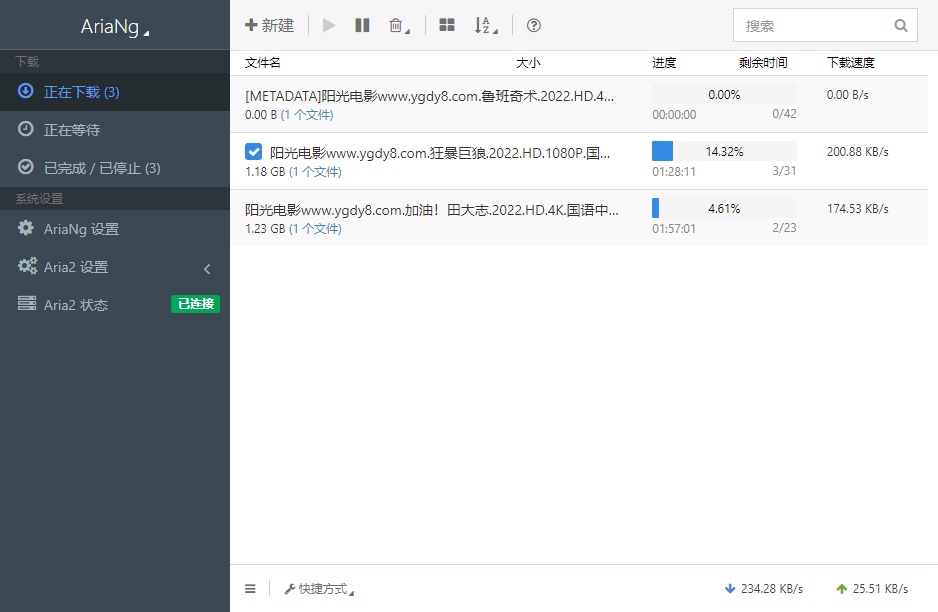
Task: Click check-circle icon beside Finished
Action: pyautogui.click(x=26, y=166)
